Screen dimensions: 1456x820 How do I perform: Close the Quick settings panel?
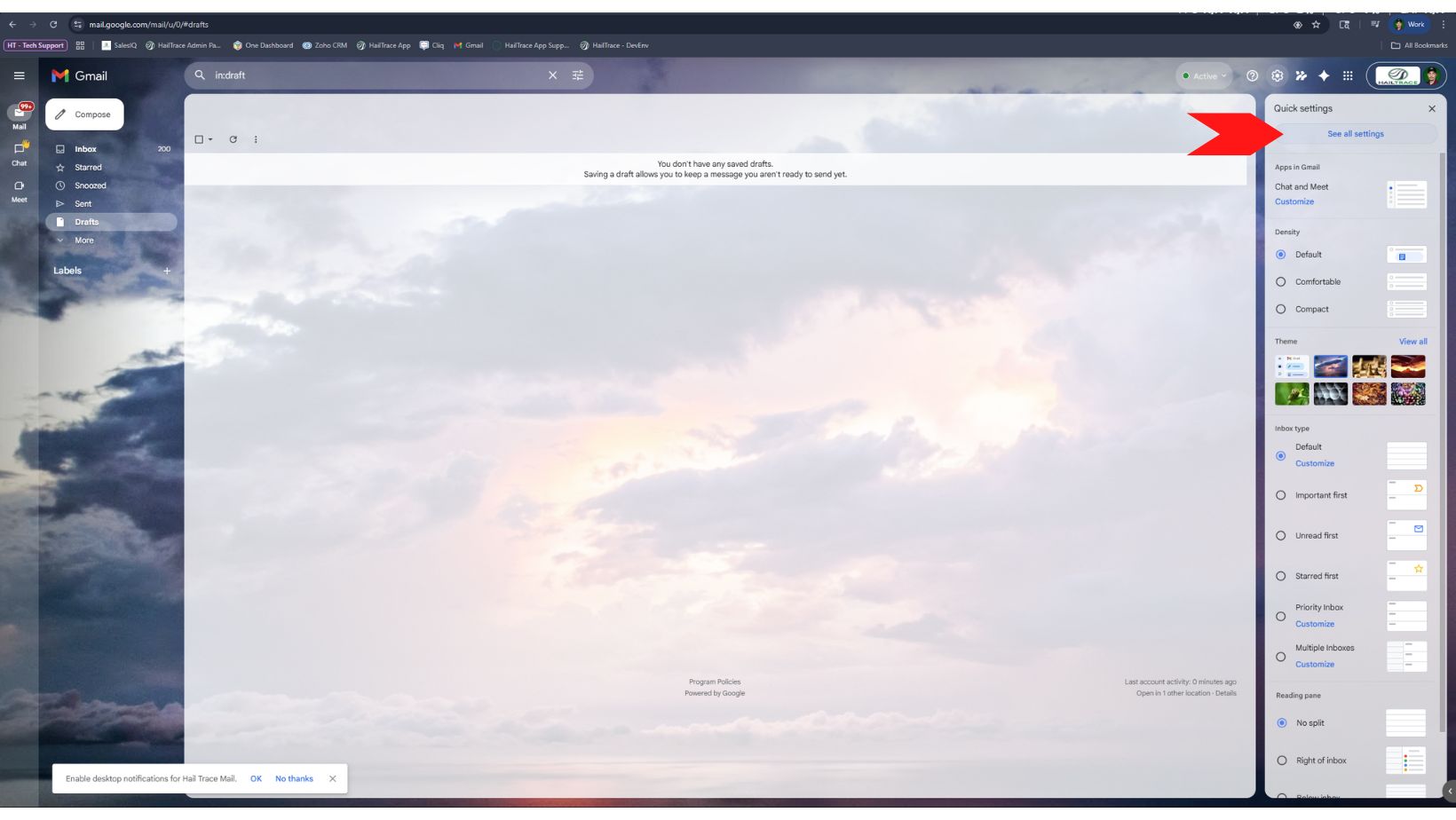click(1431, 108)
